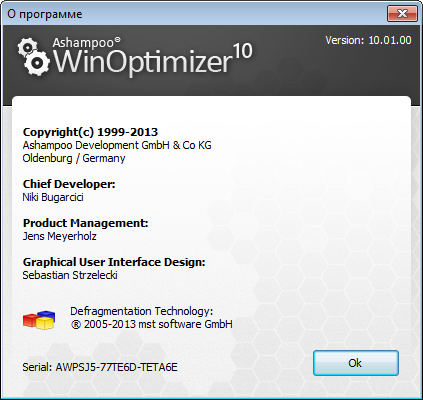
Task: Click the Copyright(c) 1999-2013 heading
Action: pyautogui.click(x=90, y=132)
